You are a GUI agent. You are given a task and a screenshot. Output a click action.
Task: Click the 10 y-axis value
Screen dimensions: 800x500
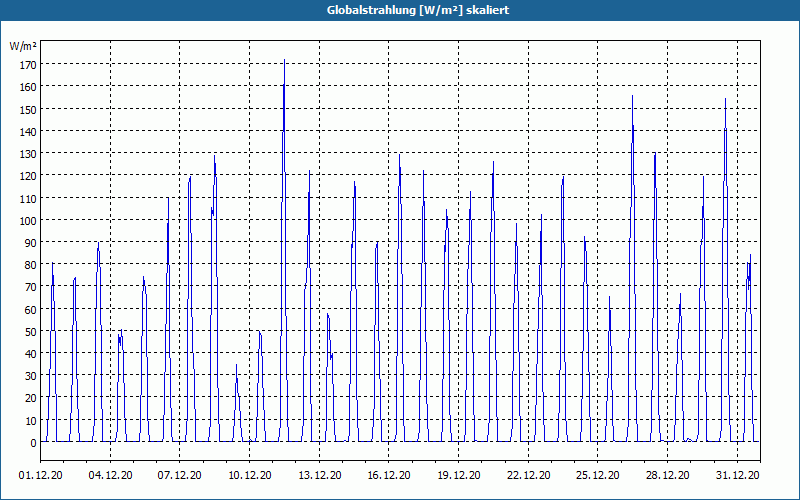click(30, 420)
